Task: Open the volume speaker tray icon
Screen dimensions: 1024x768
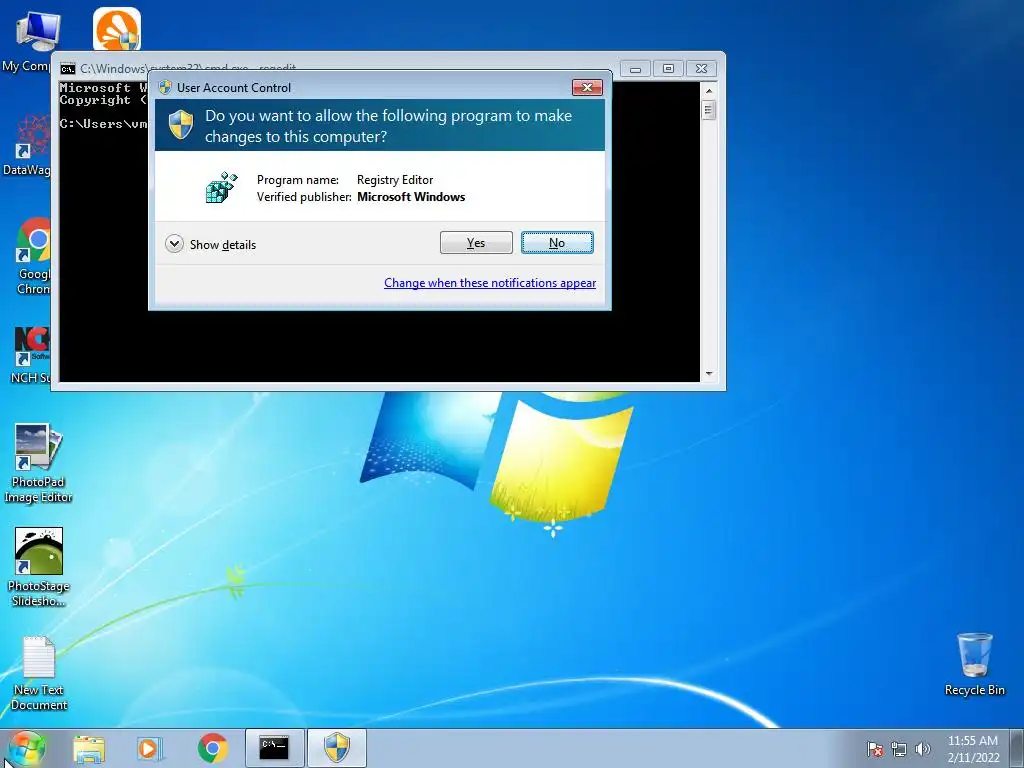Action: pos(923,749)
